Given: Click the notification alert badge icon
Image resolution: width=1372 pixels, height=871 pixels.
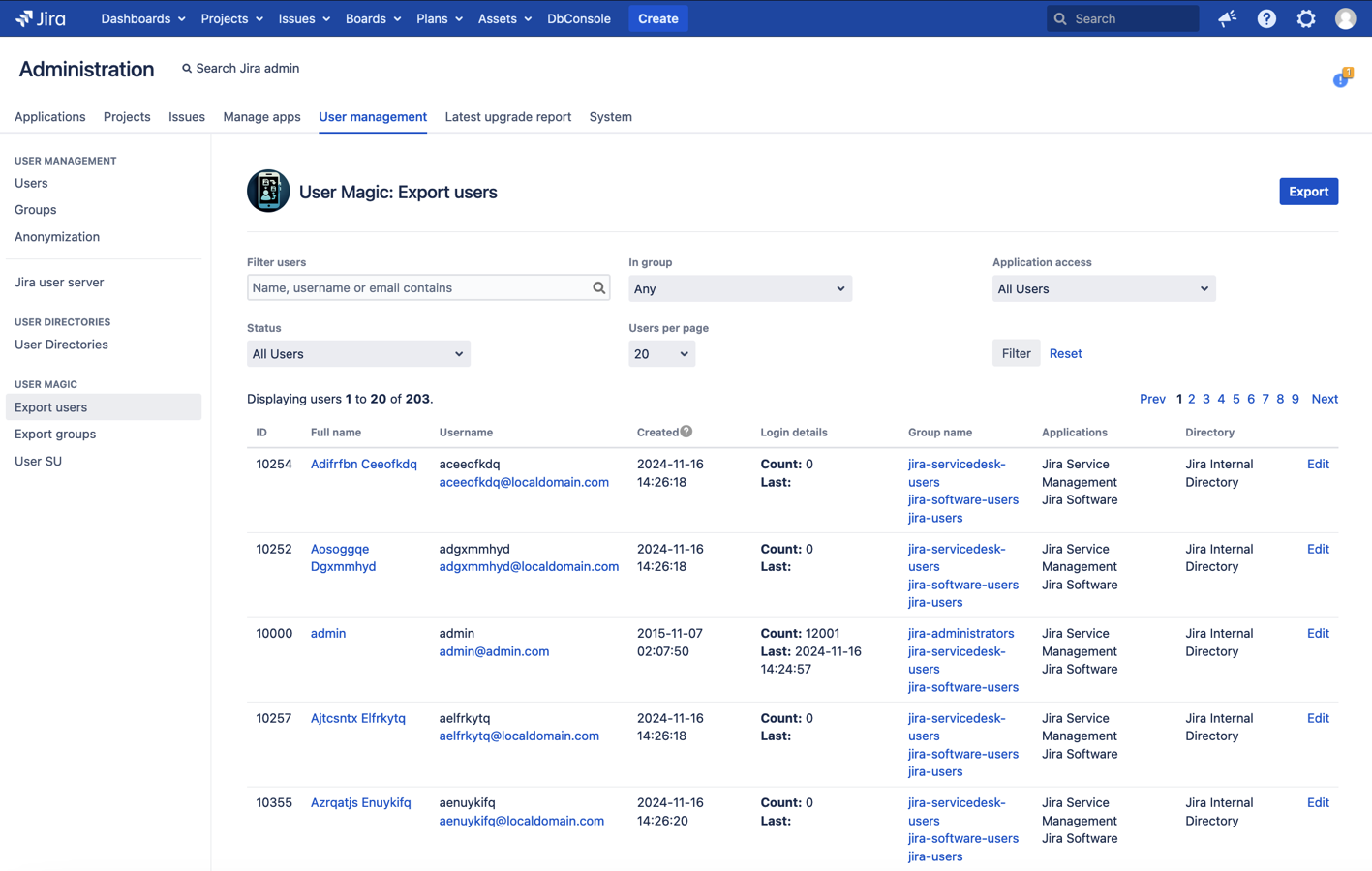Looking at the screenshot, I should [1342, 78].
